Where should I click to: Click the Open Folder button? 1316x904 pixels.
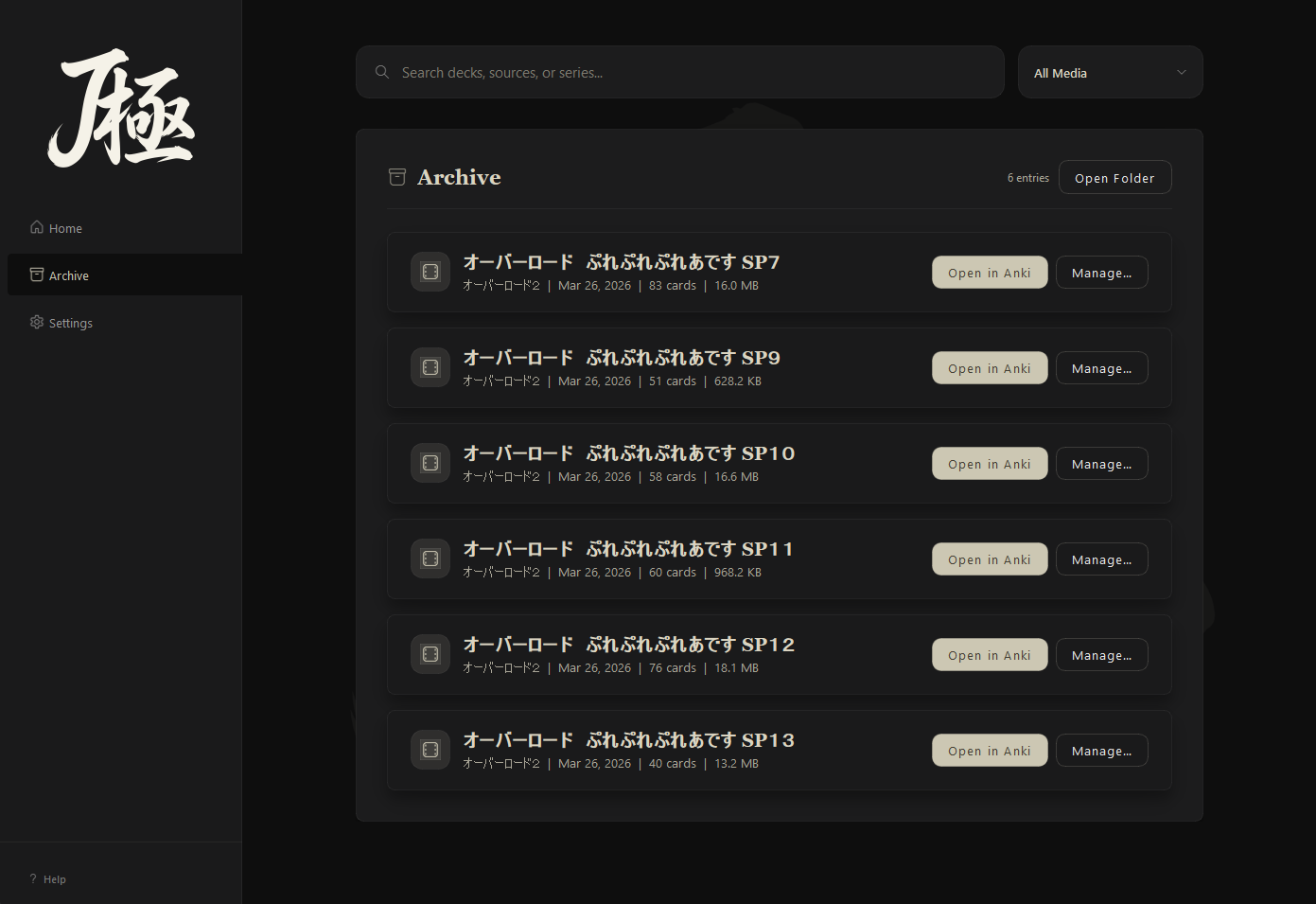tap(1114, 177)
